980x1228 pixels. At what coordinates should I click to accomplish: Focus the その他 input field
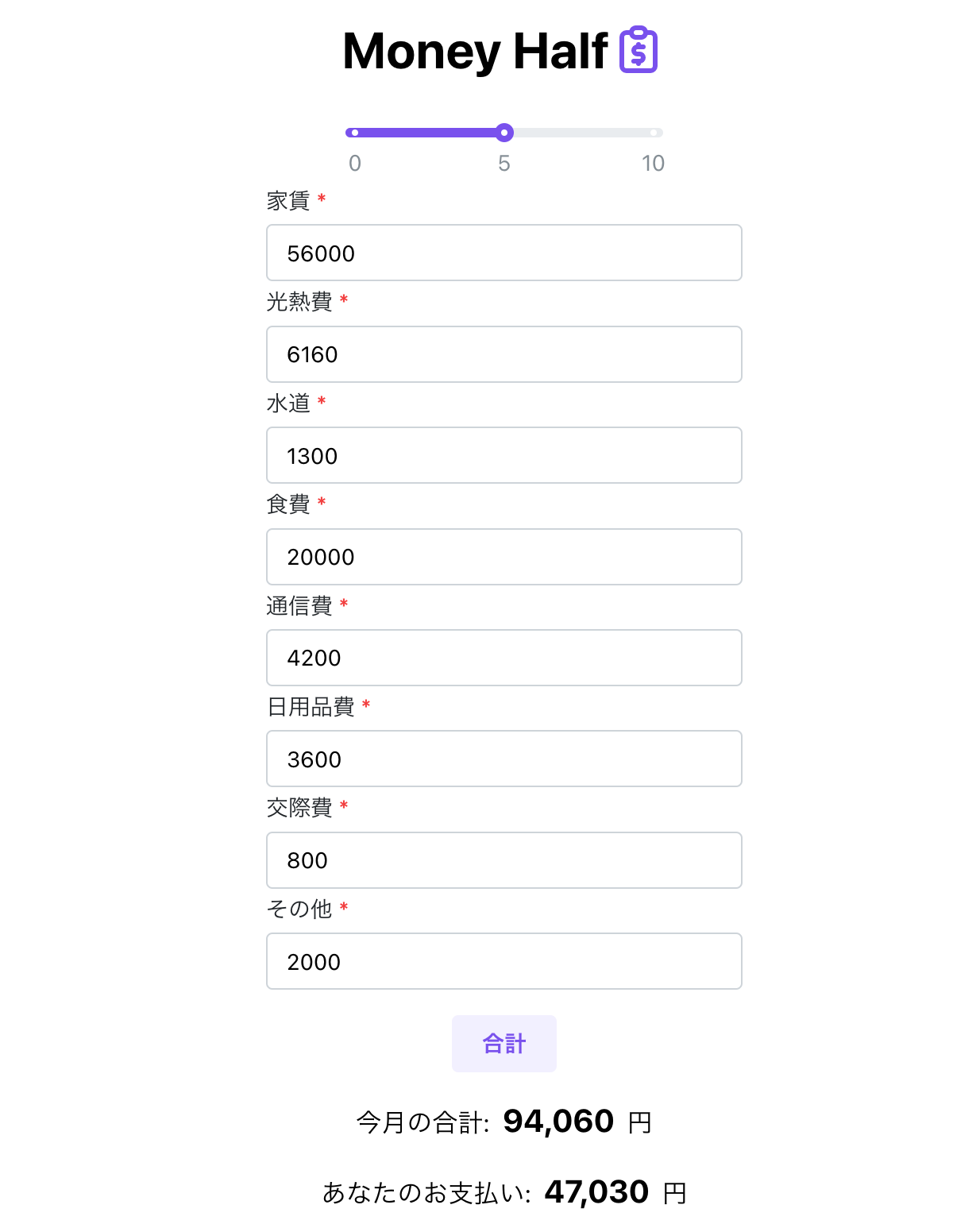tap(504, 962)
